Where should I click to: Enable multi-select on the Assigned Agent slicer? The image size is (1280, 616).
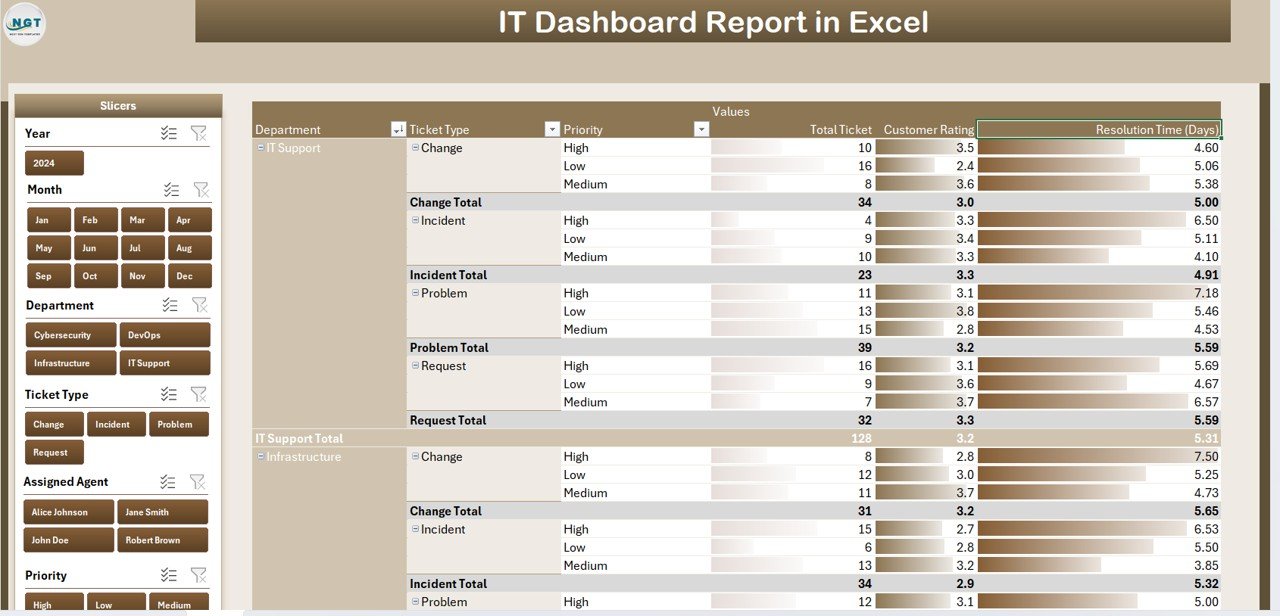tap(167, 481)
